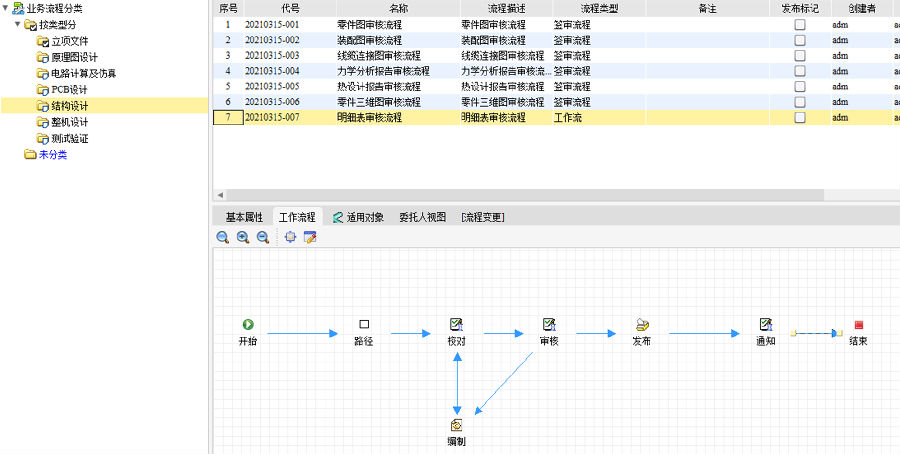Collapse the 业务流程分类 tree root
The image size is (900, 454).
click(6, 8)
